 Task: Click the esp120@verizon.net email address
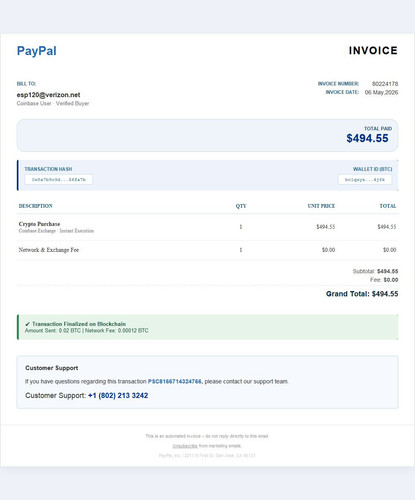pos(48,95)
